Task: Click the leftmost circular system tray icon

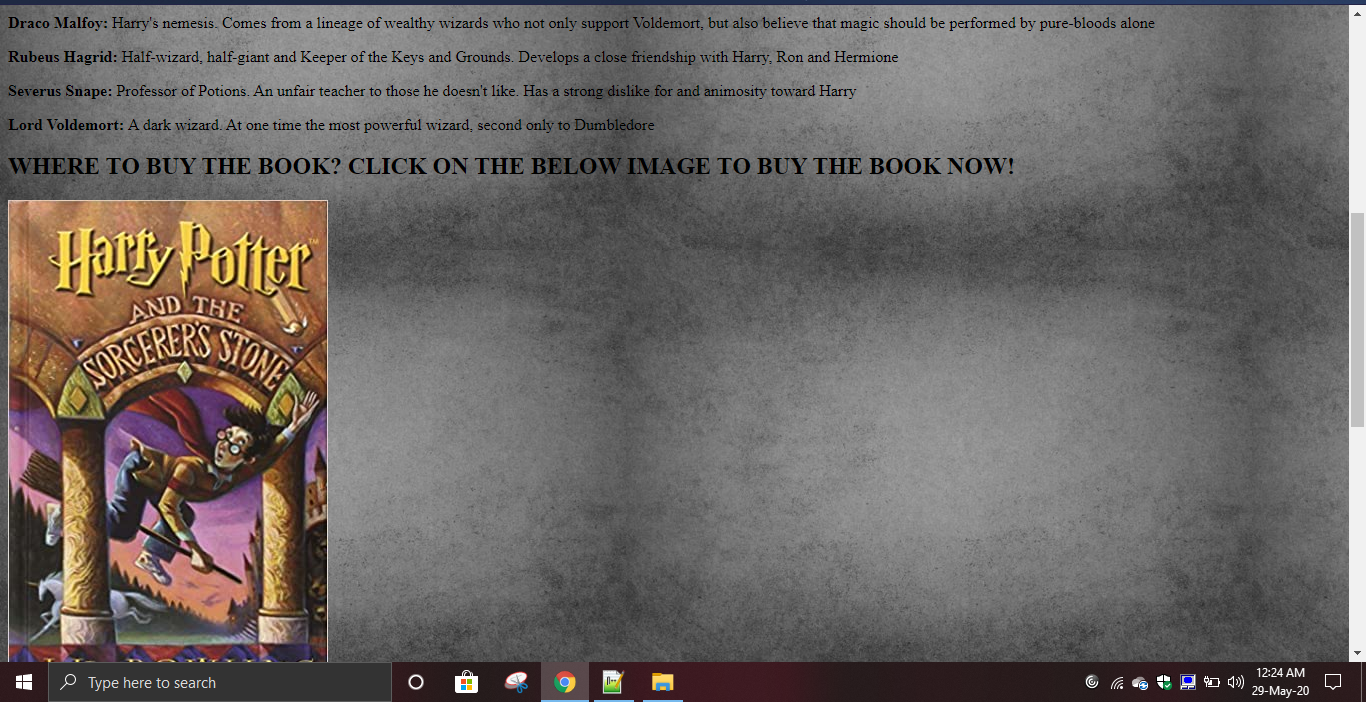Action: 1092,682
